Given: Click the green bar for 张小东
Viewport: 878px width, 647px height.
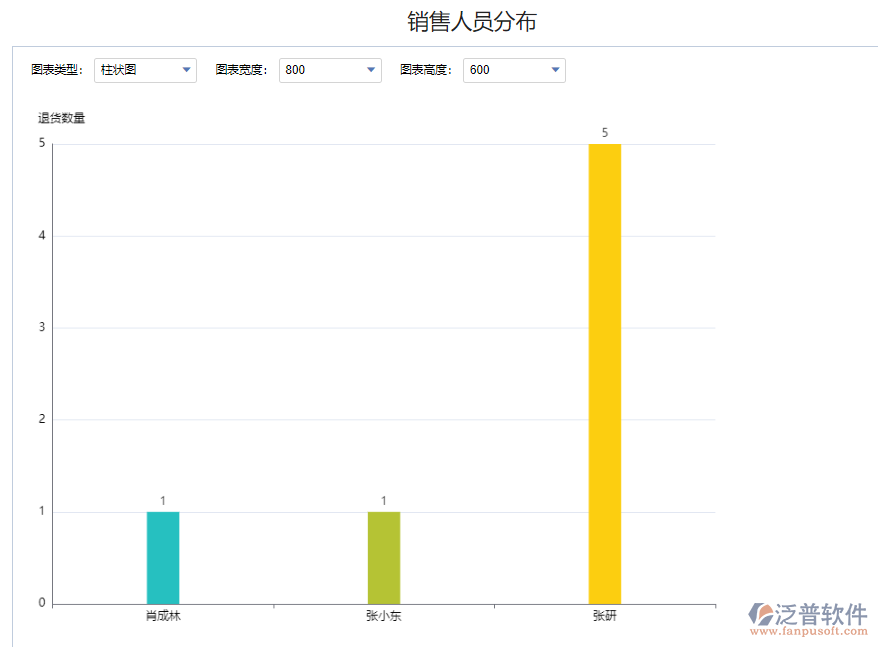Looking at the screenshot, I should click(385, 555).
